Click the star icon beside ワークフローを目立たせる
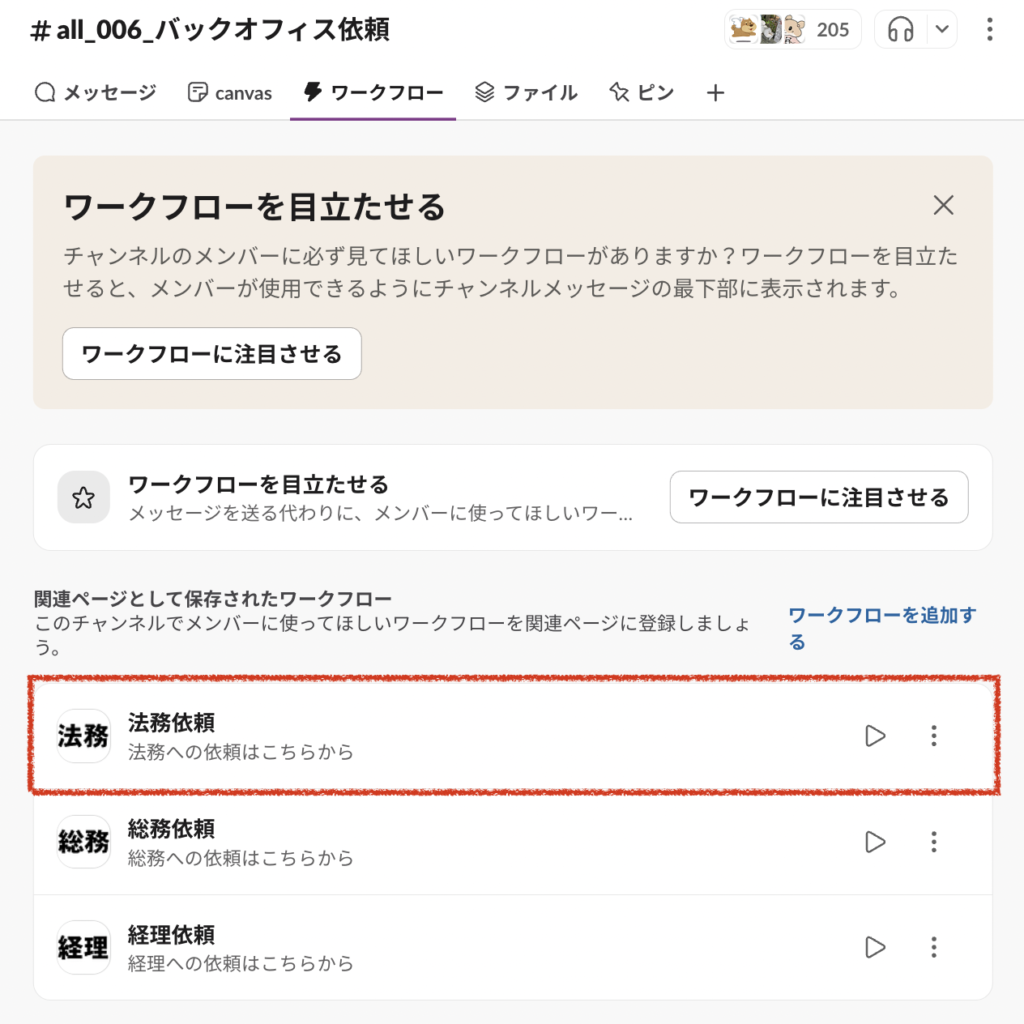This screenshot has width=1024, height=1024. pyautogui.click(x=84, y=497)
